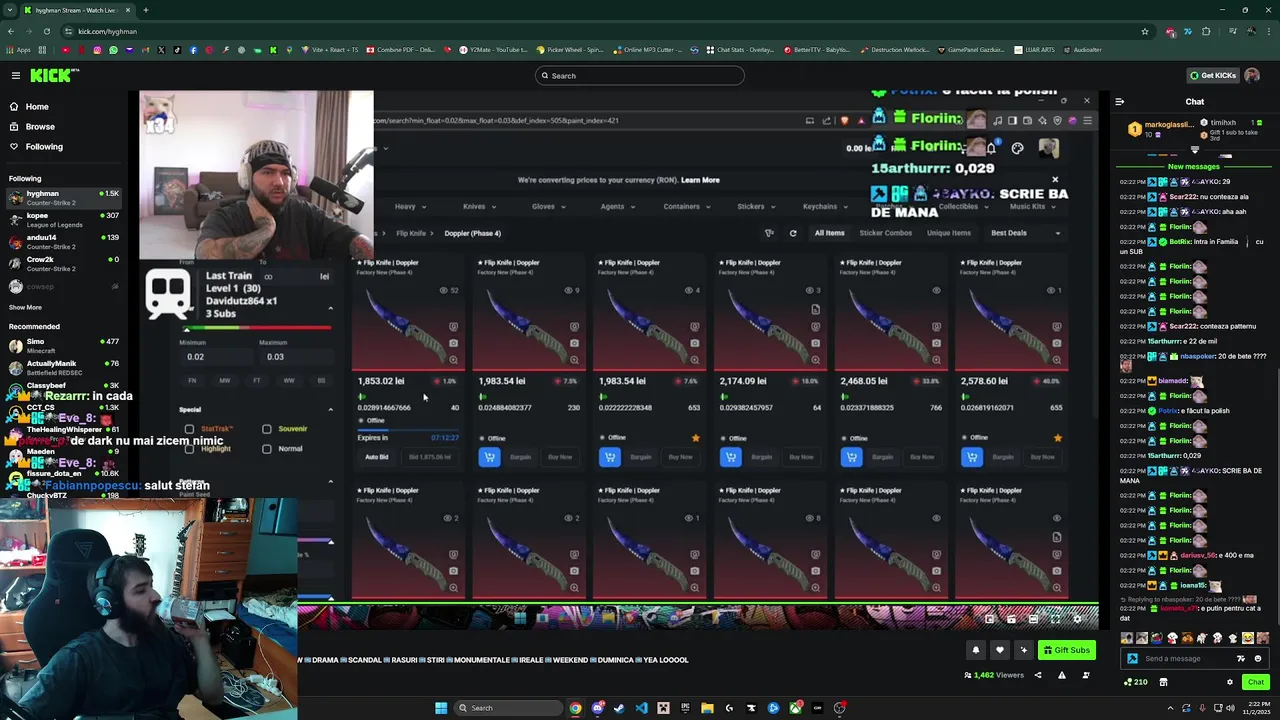Expand the Containers category dropdown in stream
1280x720 pixels.
tap(686, 206)
